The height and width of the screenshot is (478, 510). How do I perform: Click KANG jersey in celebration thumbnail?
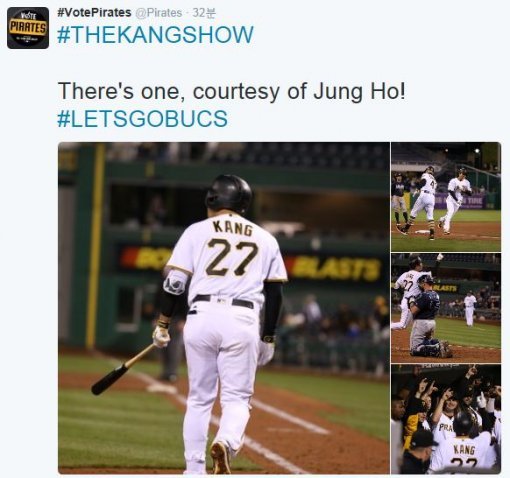click(465, 452)
